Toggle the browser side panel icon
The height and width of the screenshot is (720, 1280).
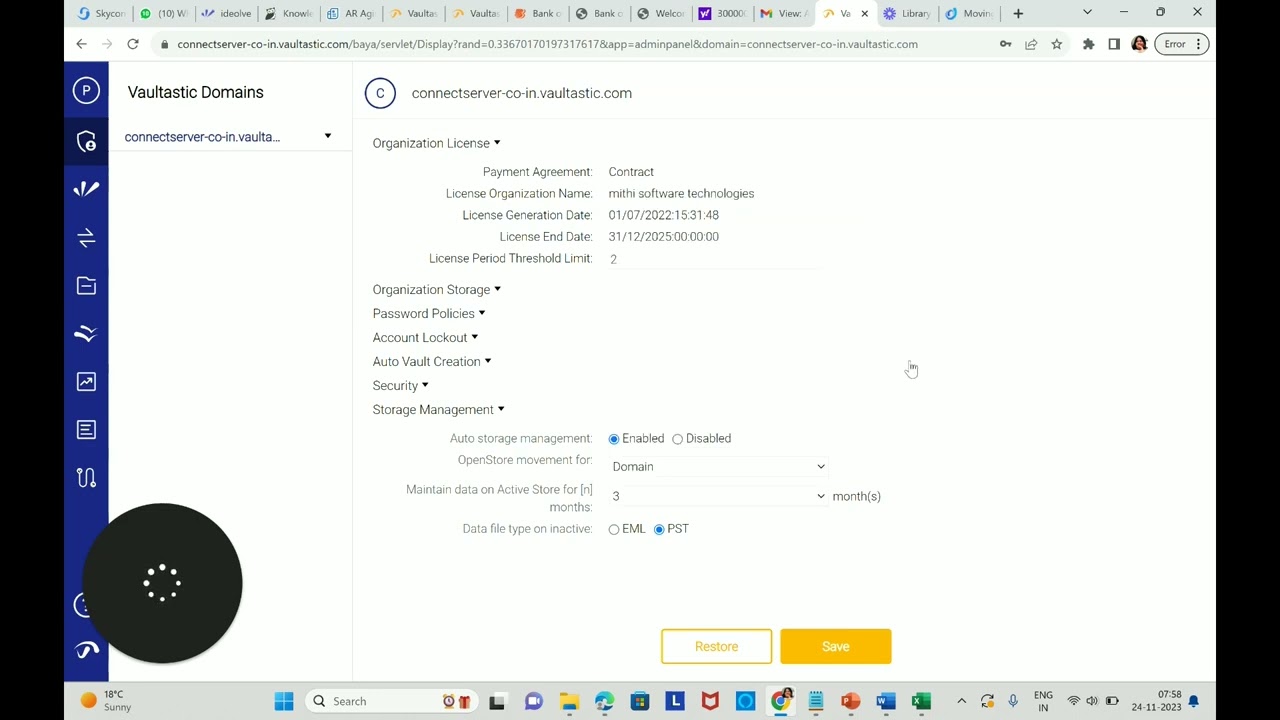[1114, 44]
